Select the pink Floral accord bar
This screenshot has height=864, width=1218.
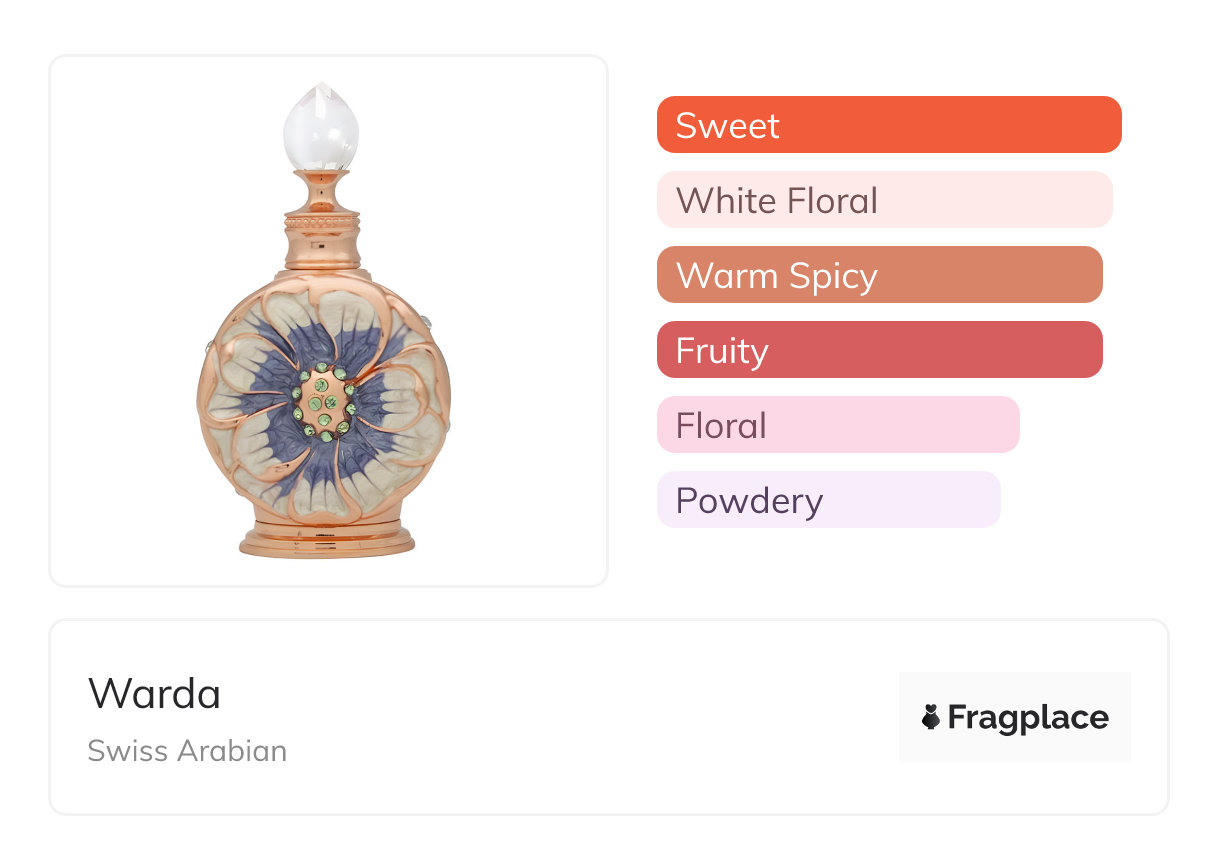(x=838, y=425)
